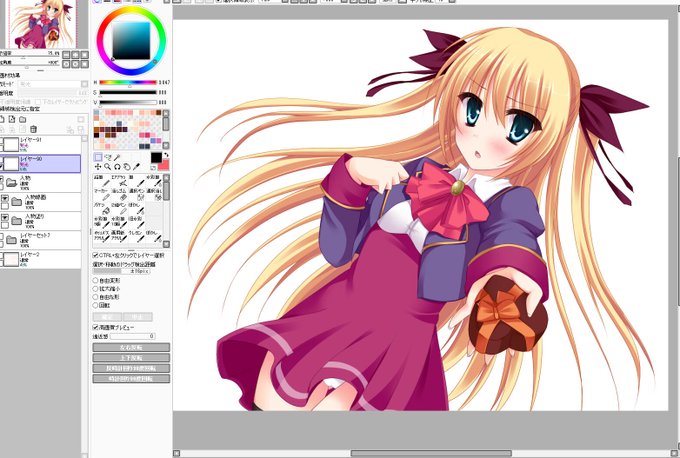Select the lasso selection tool
Image resolution: width=680 pixels, height=458 pixels.
(x=108, y=157)
